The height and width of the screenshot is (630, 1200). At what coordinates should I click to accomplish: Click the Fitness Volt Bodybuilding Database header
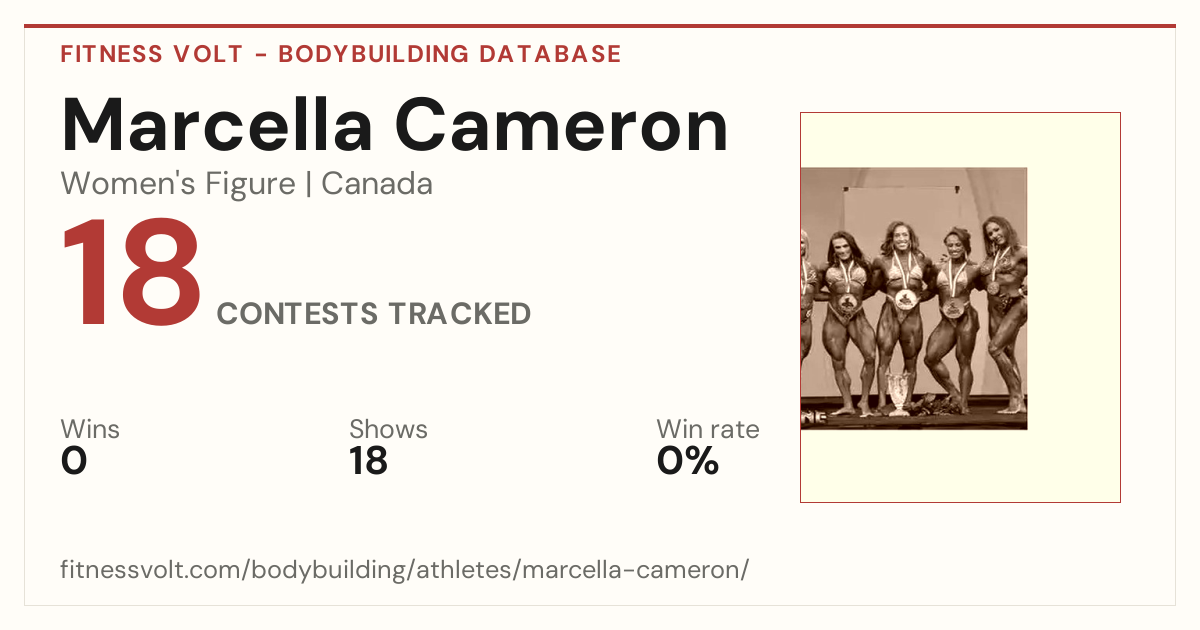(341, 54)
